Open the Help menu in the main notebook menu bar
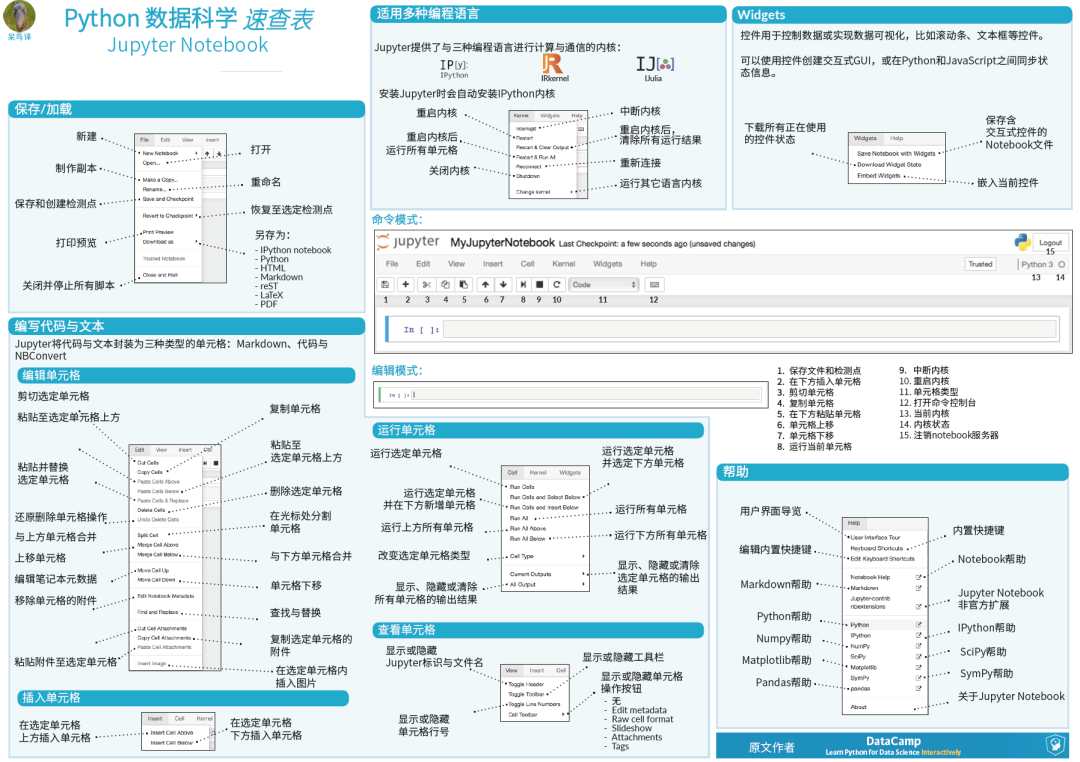The height and width of the screenshot is (762, 1080). point(648,264)
